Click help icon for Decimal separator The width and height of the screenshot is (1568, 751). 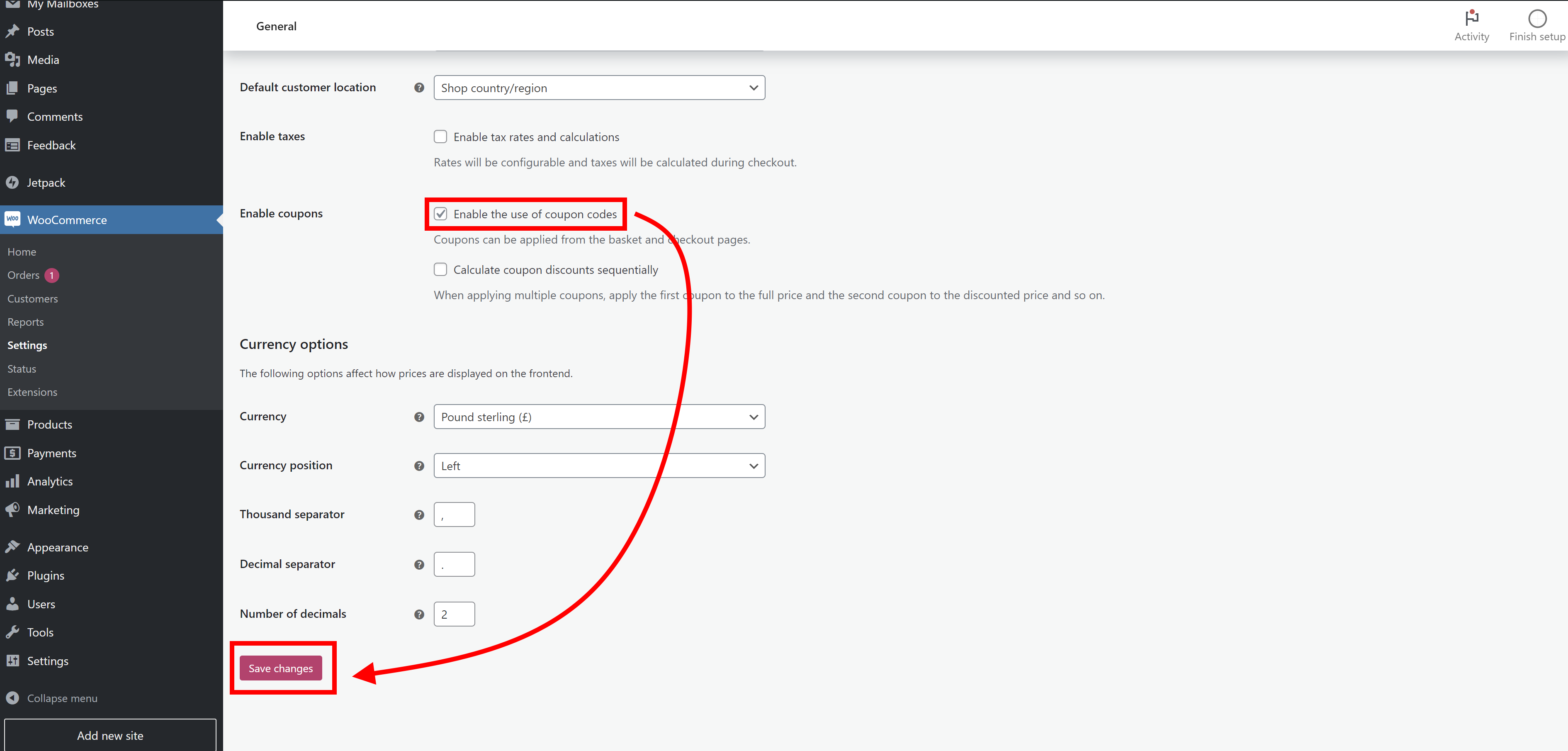coord(419,565)
